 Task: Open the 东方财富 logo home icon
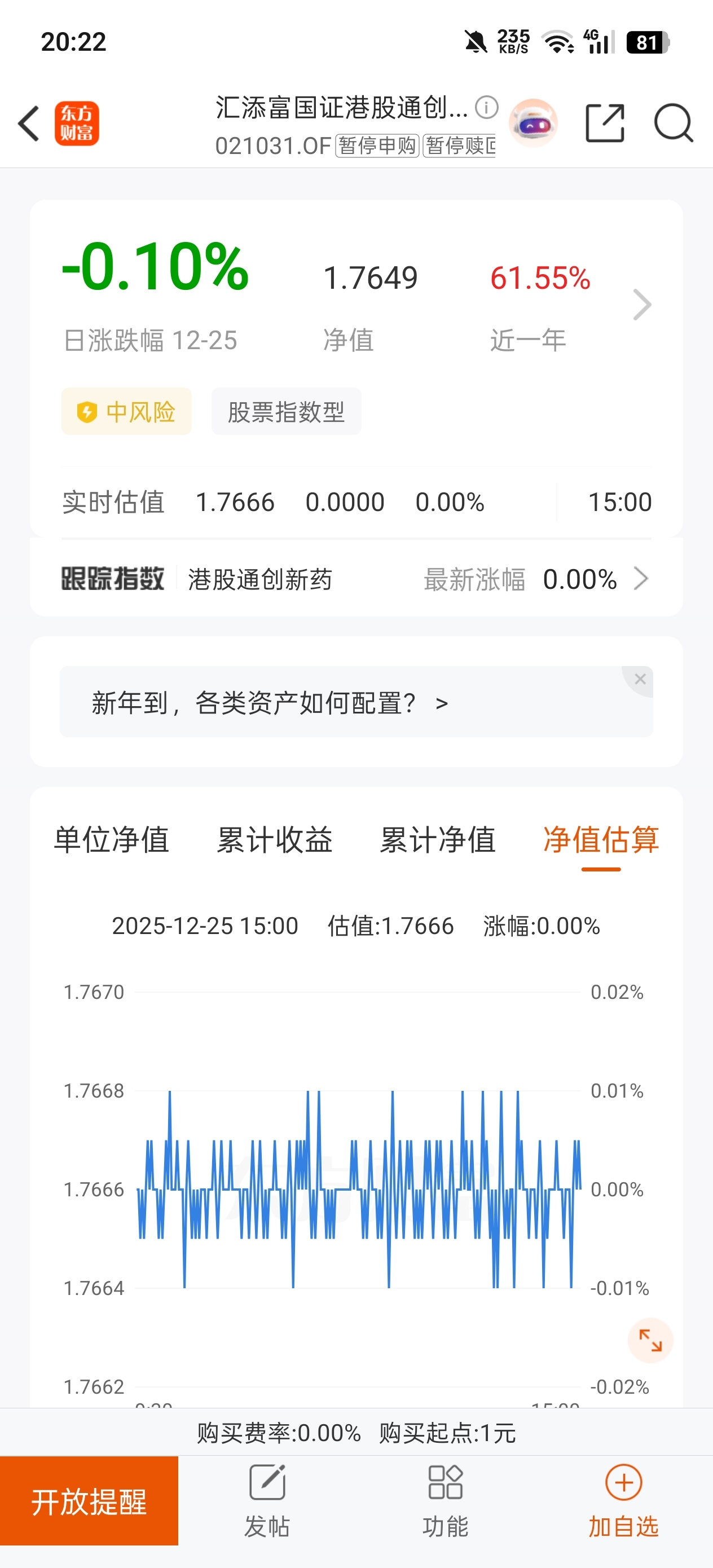(x=77, y=124)
